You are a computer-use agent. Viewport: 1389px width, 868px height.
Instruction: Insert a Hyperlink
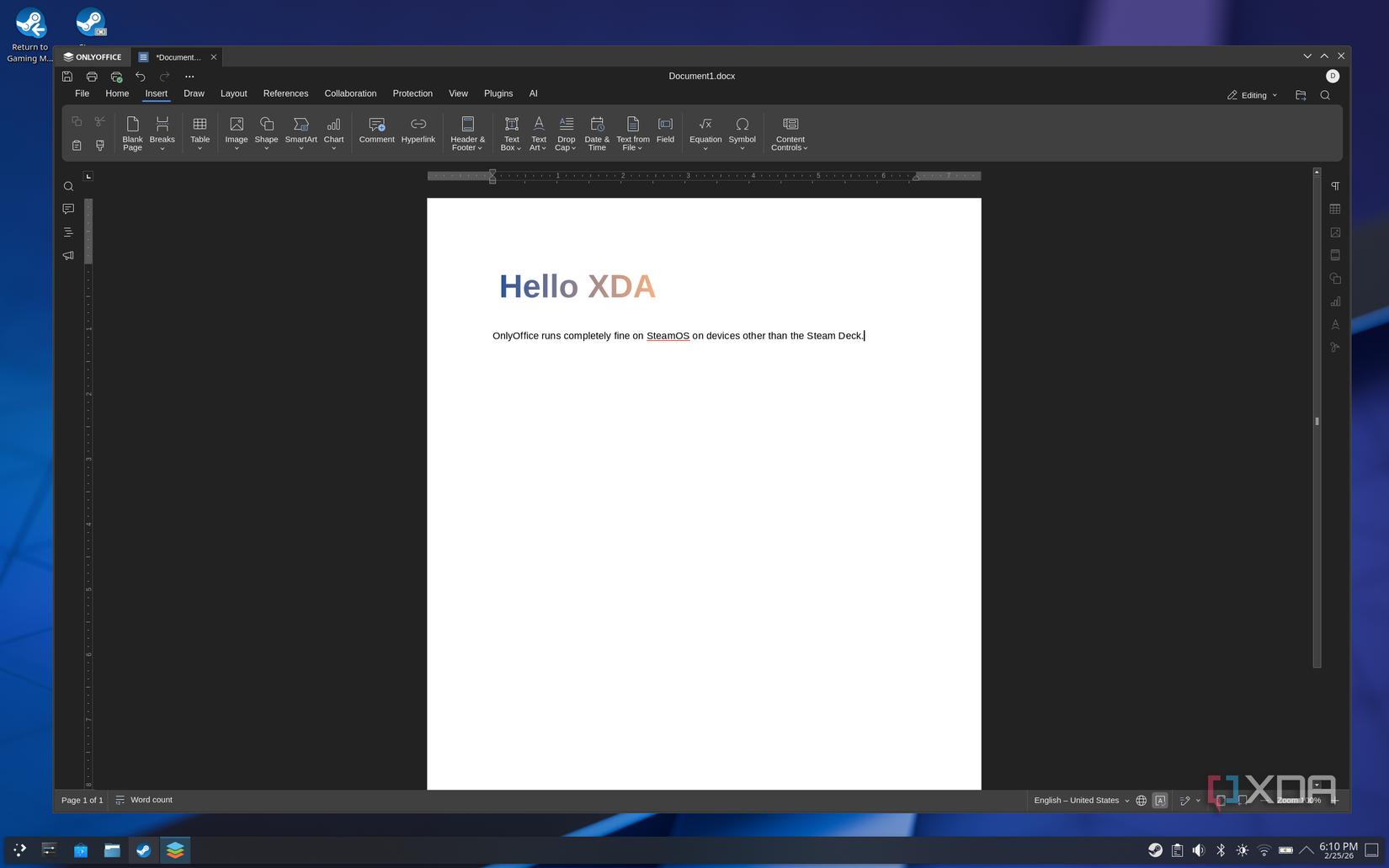click(x=418, y=130)
